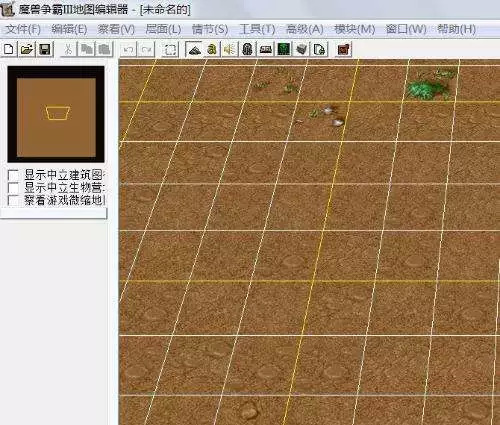500x425 pixels.
Task: Open the Campaign Editor
Action: 266,50
